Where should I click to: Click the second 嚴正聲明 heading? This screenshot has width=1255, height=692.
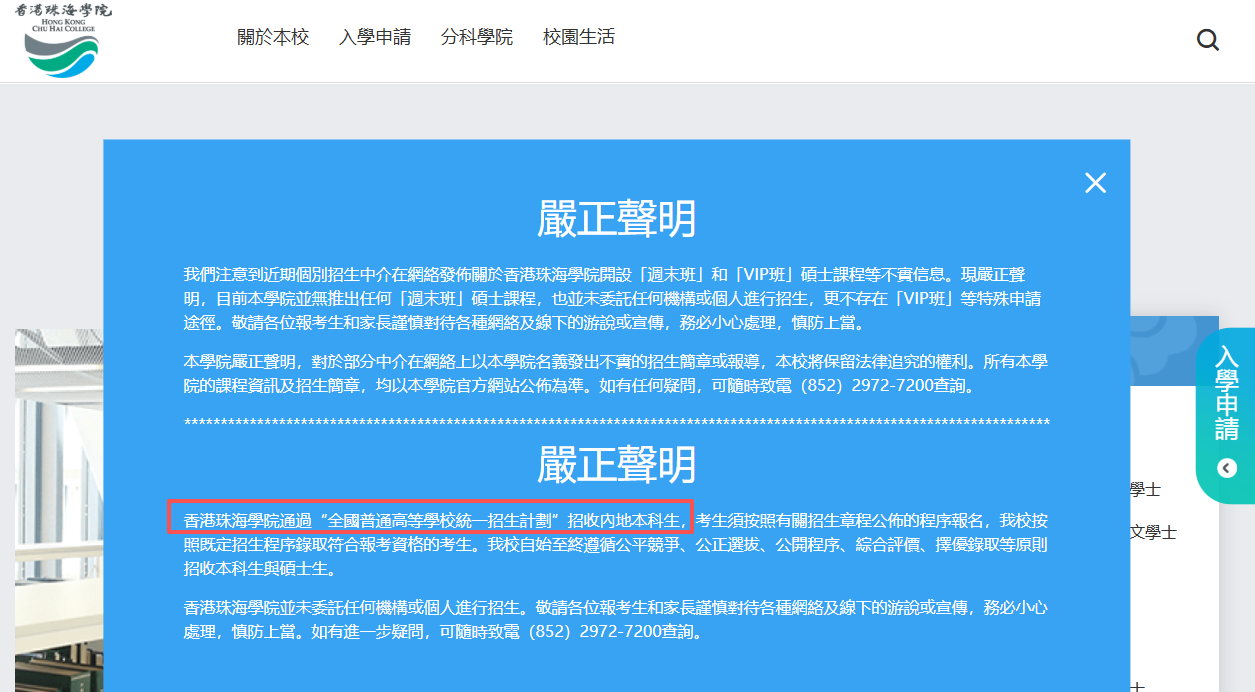[616, 465]
